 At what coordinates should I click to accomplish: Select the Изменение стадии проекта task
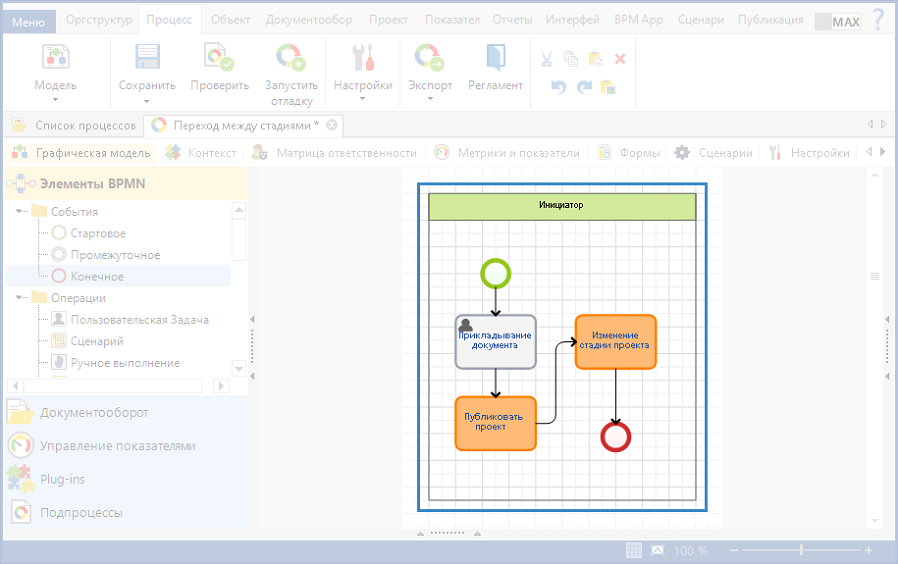pos(616,342)
